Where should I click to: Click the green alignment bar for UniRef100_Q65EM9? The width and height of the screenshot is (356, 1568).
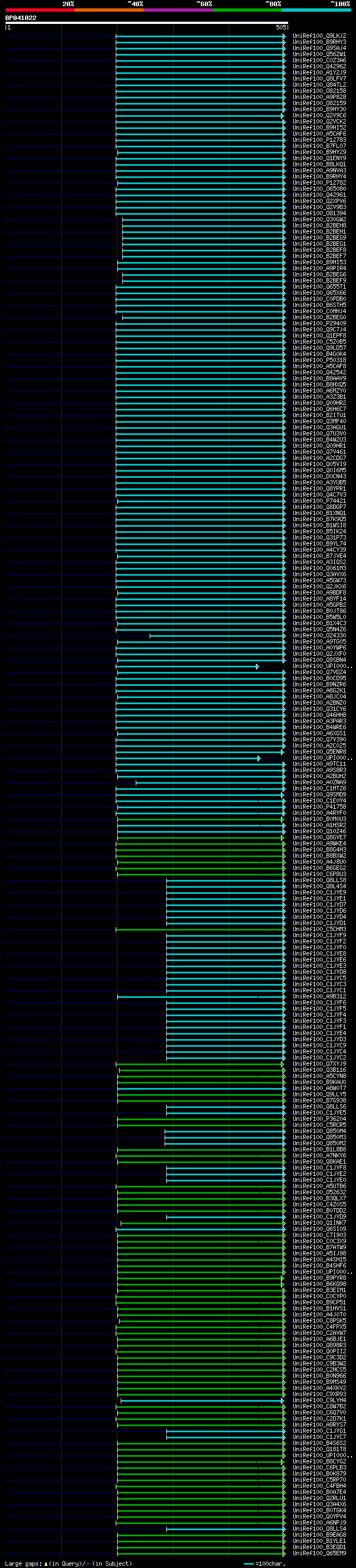(201, 1554)
